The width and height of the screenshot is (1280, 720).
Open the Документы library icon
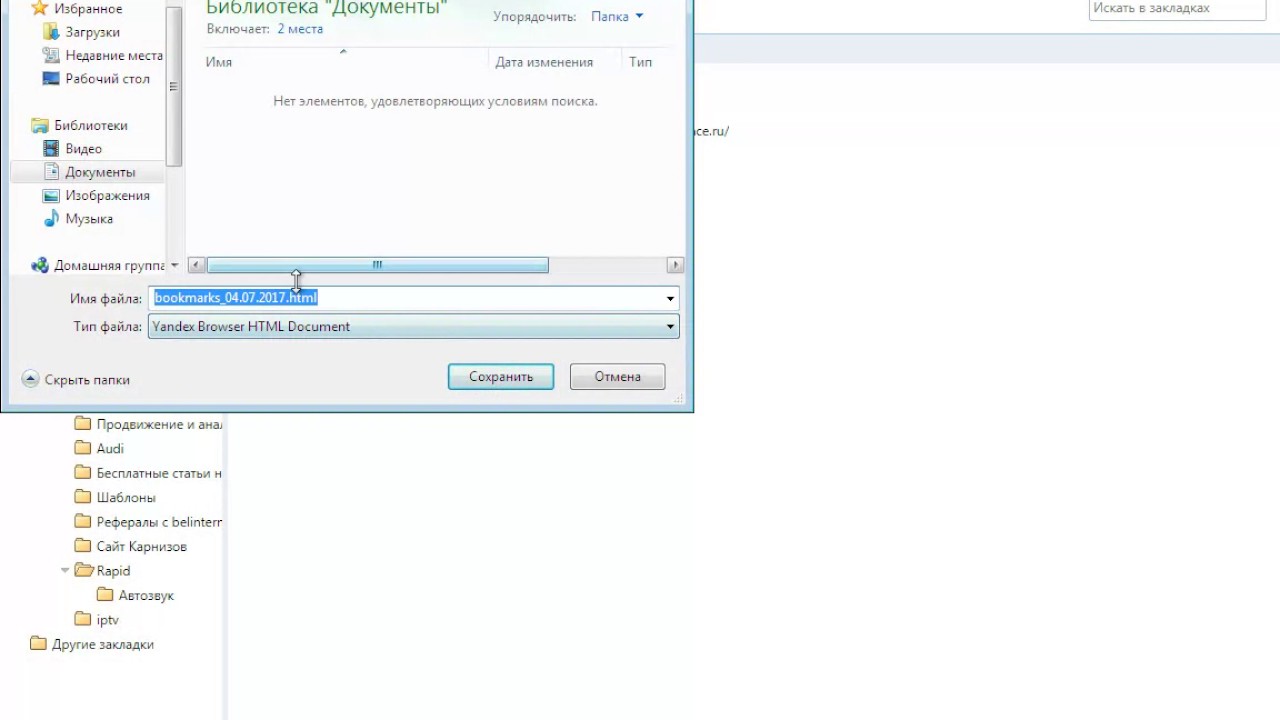click(x=51, y=172)
